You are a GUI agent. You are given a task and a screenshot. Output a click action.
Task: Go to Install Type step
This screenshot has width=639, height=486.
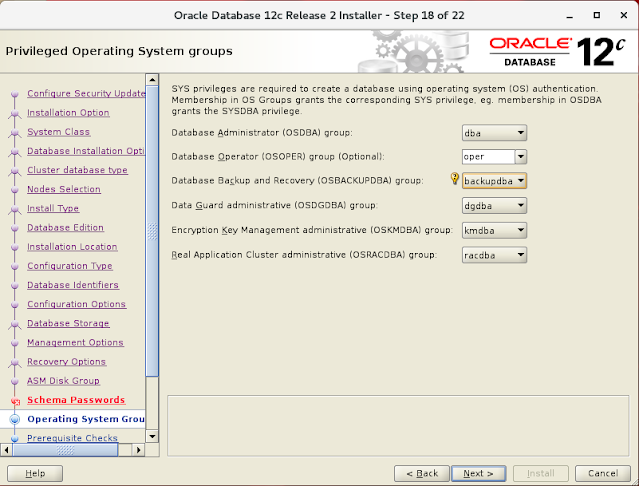point(53,208)
